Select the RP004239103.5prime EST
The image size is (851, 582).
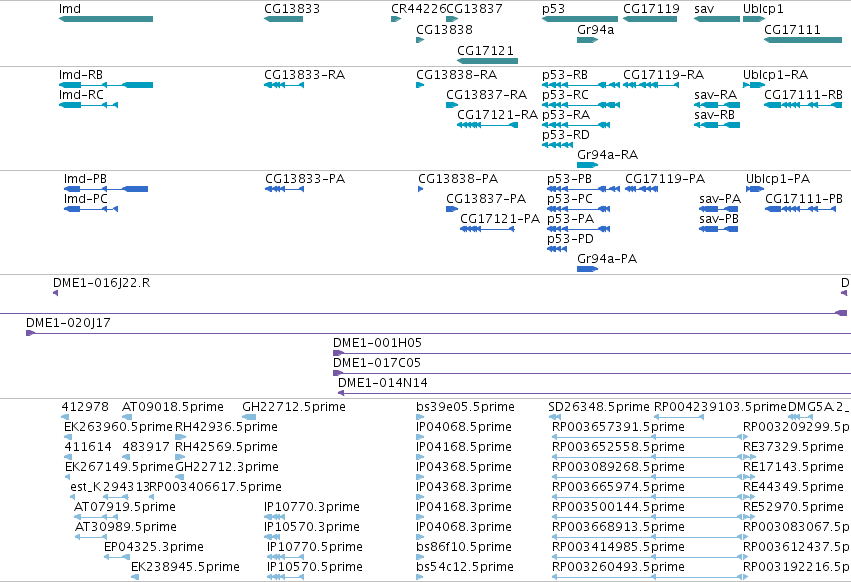[x=679, y=417]
